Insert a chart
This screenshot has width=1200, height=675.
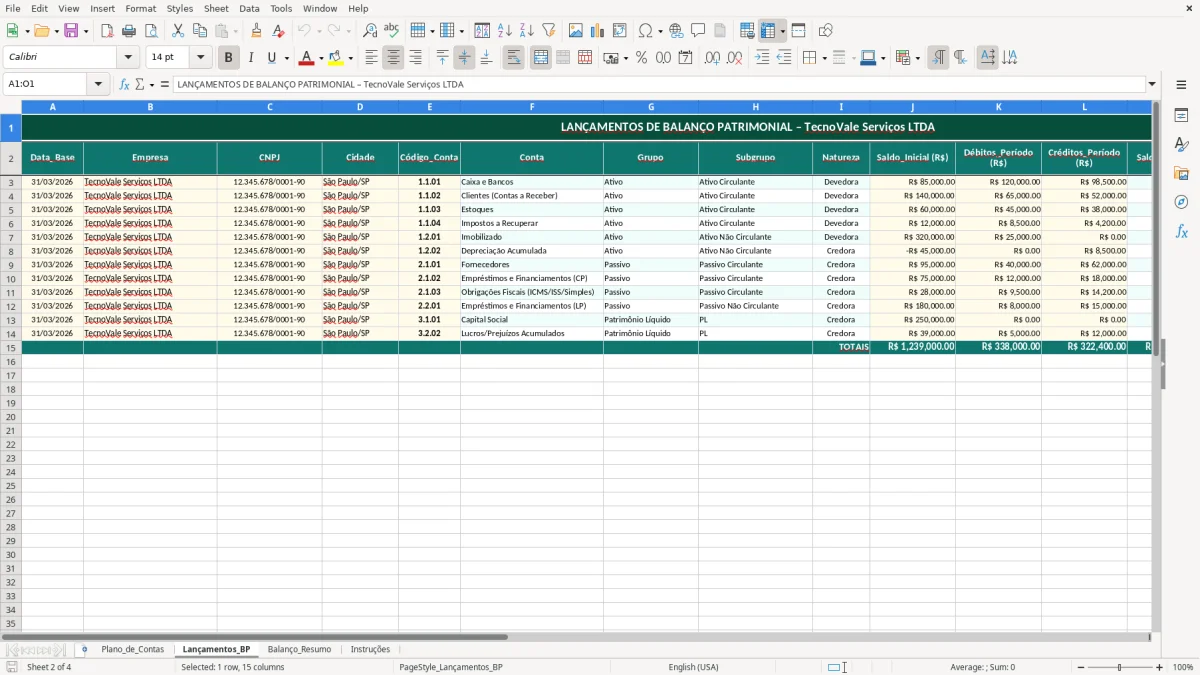597,29
